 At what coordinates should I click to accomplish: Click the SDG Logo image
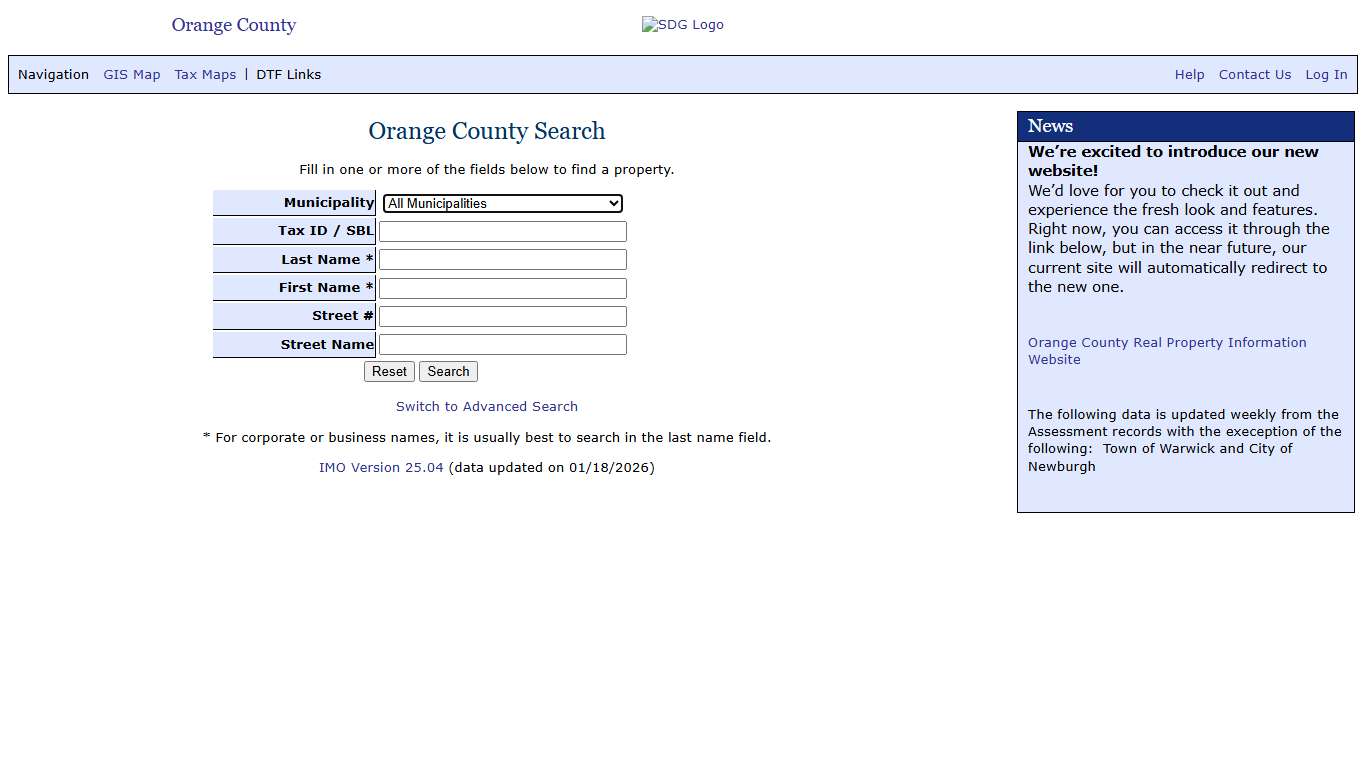pos(683,24)
